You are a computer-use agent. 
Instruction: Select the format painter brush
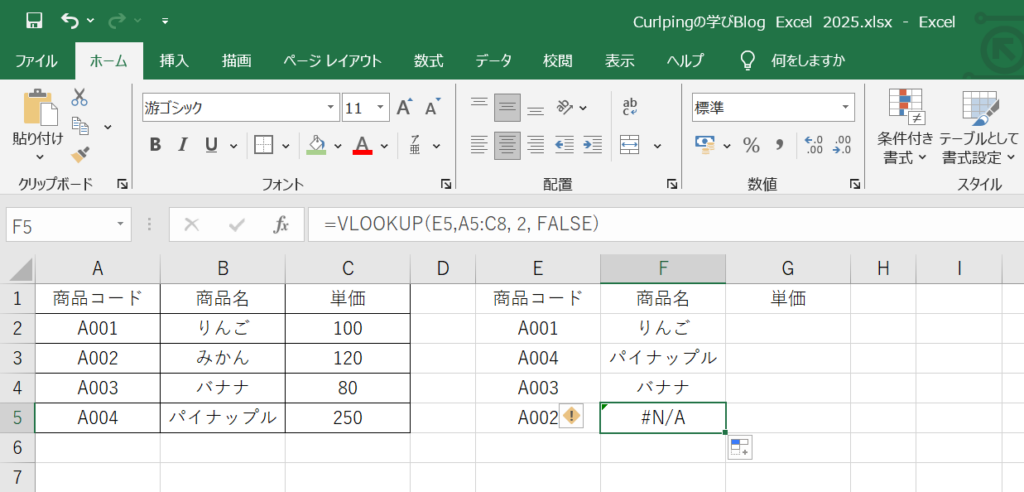pyautogui.click(x=80, y=155)
